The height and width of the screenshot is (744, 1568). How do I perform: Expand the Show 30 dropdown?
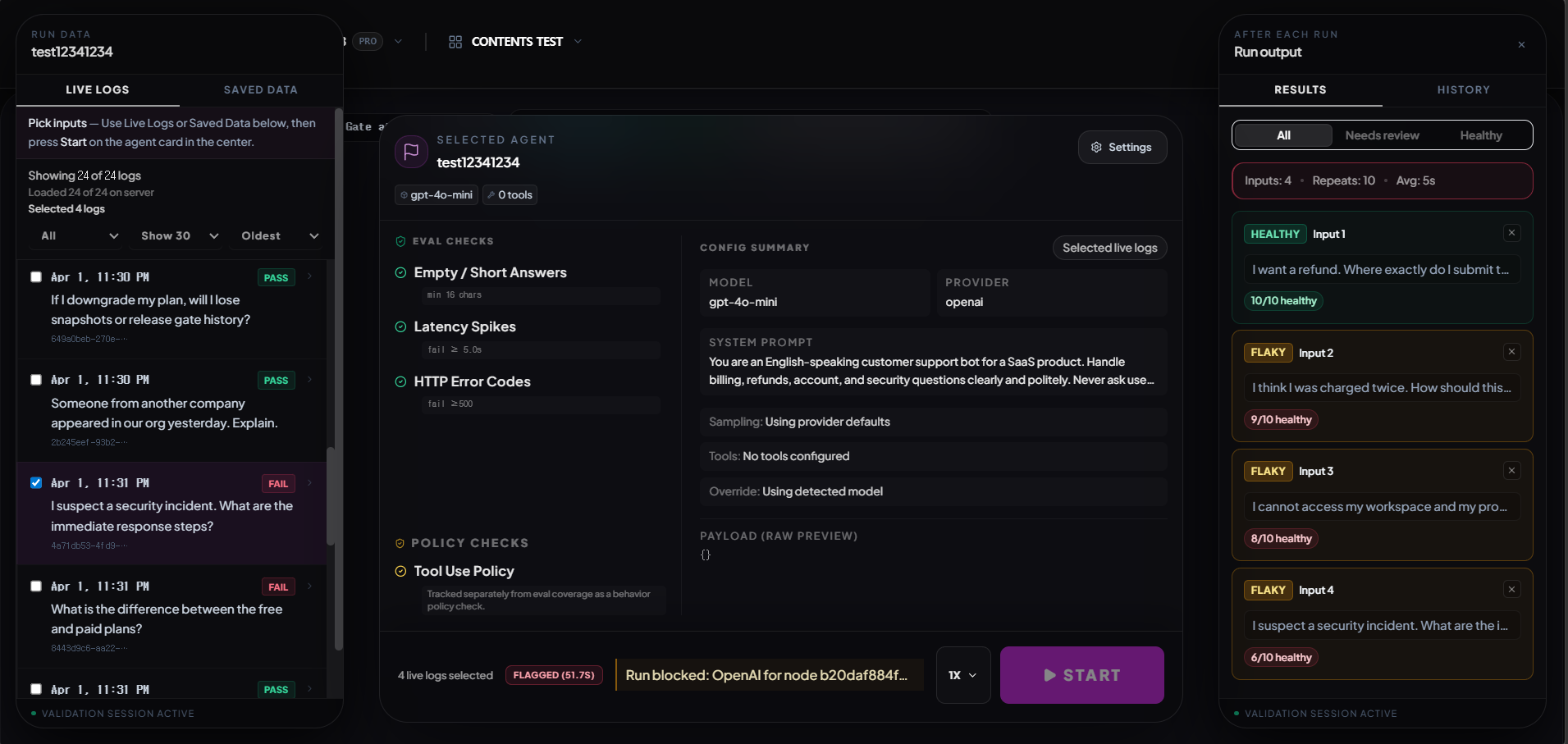[179, 236]
